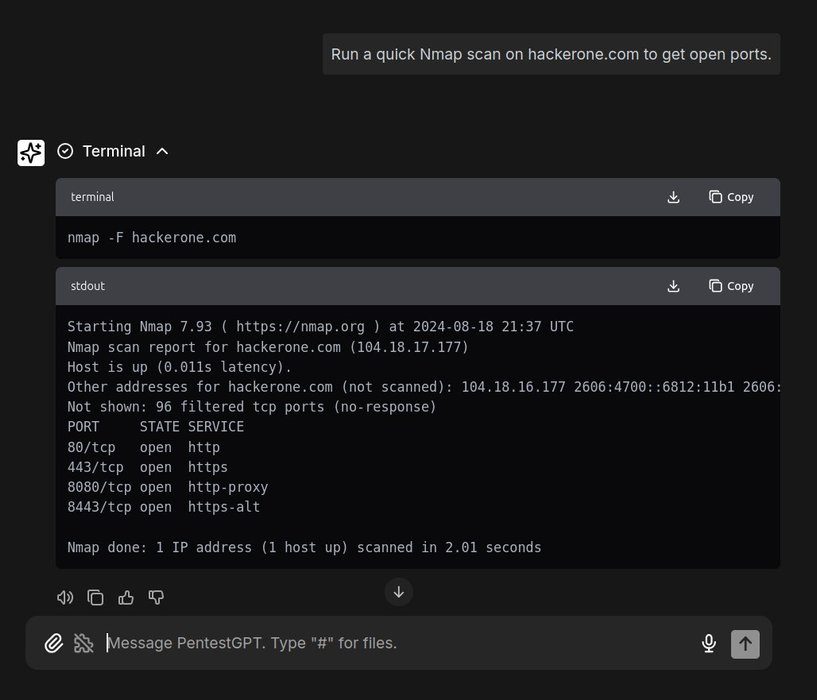Click the Terminal completed checkmark icon
The width and height of the screenshot is (817, 700).
[65, 151]
